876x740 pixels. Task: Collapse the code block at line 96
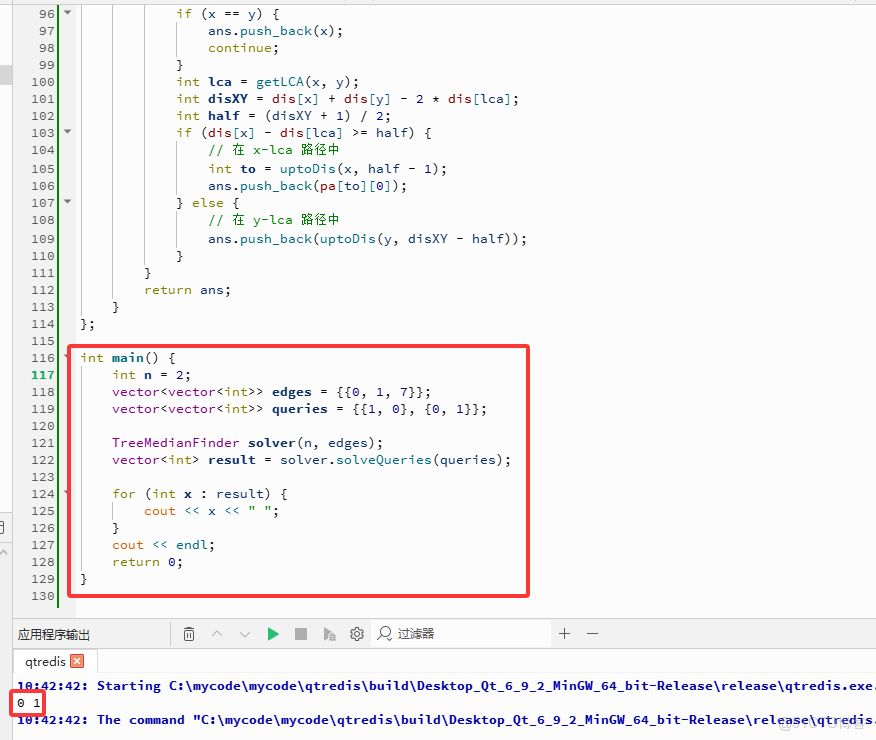(68, 12)
